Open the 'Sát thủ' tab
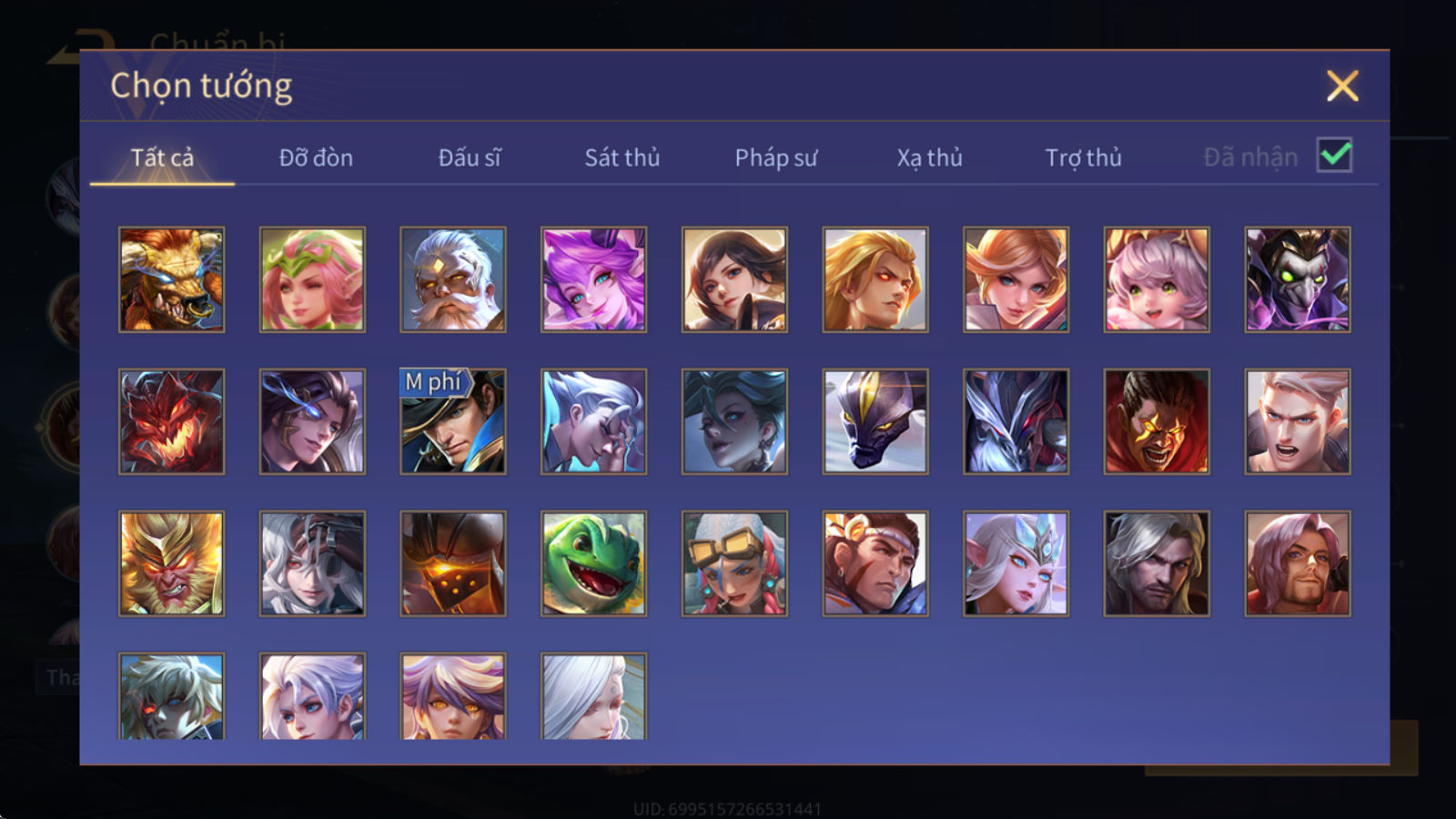Image resolution: width=1456 pixels, height=819 pixels. [x=622, y=157]
